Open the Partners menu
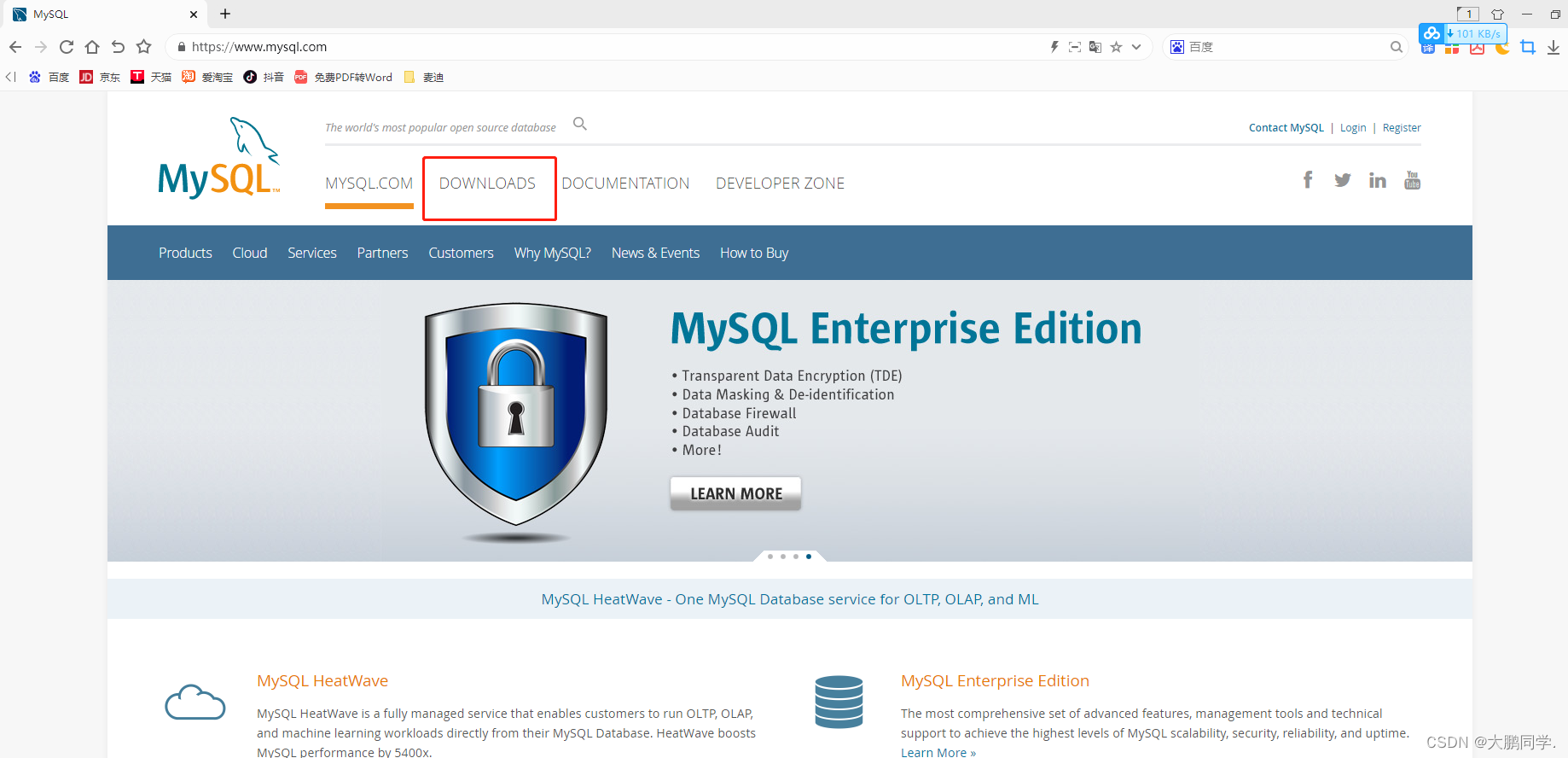Viewport: 1568px width, 758px height. (x=382, y=253)
